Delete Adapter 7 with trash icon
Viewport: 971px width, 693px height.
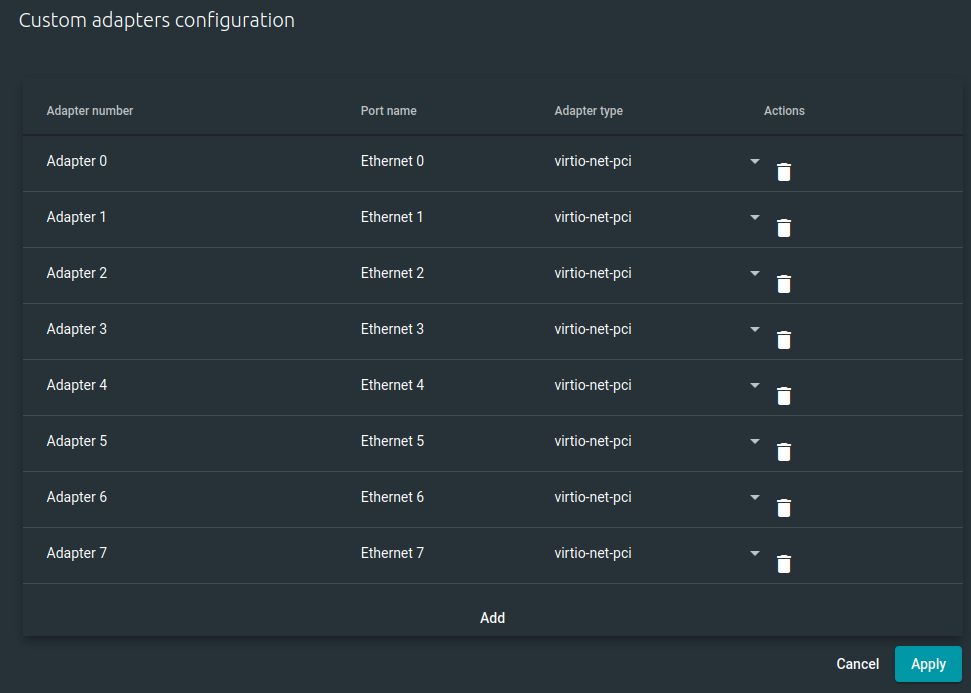784,564
